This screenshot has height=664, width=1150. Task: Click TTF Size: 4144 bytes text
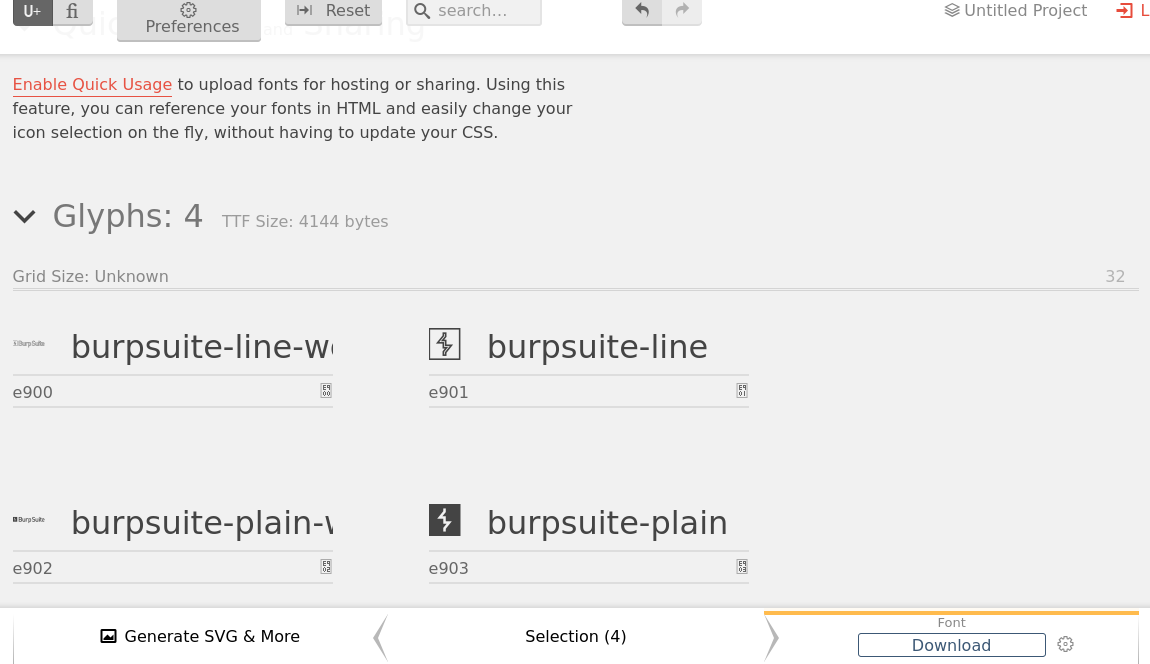(x=305, y=222)
